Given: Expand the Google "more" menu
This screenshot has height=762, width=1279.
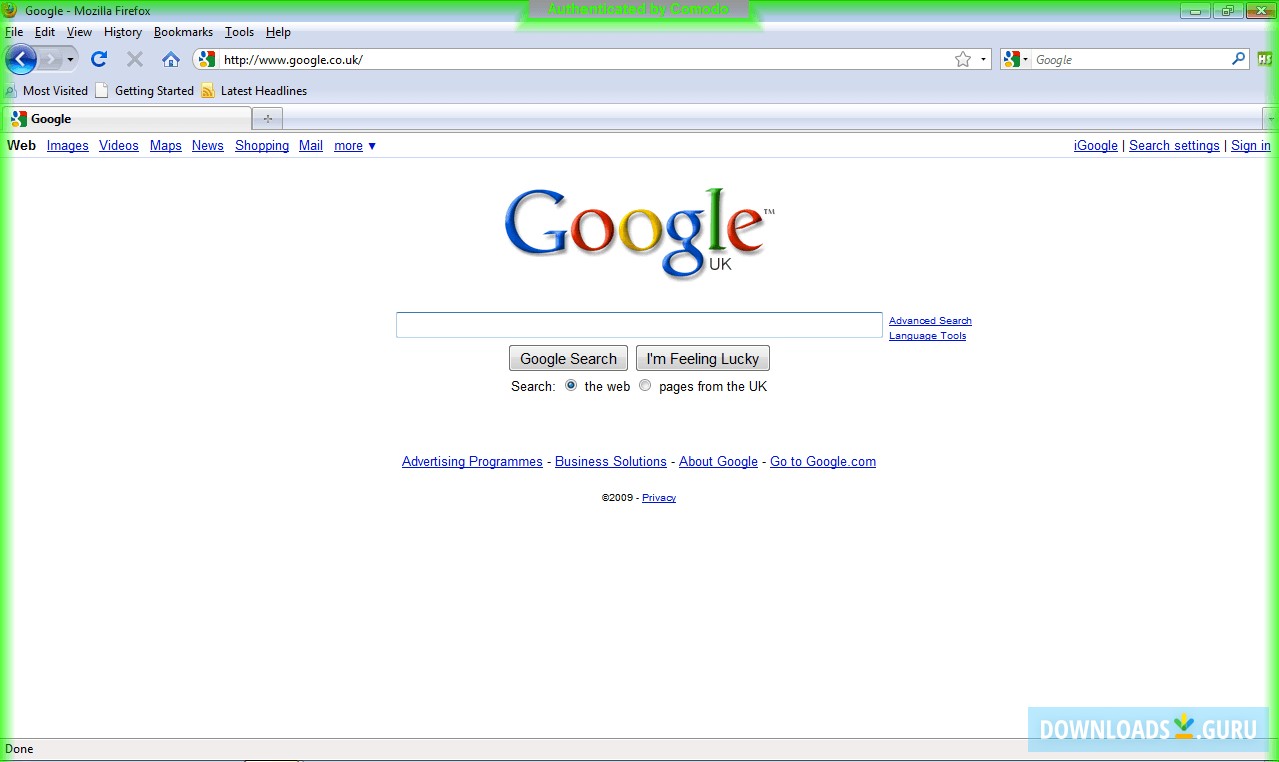Looking at the screenshot, I should point(355,146).
